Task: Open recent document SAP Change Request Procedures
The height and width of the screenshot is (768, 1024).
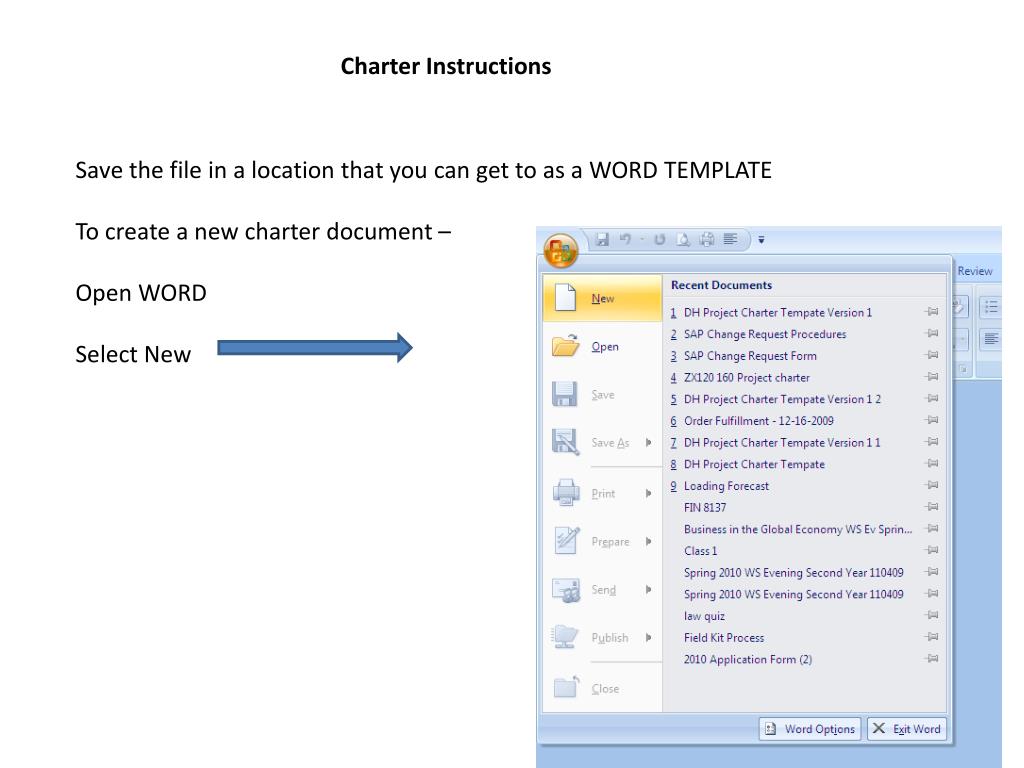Action: coord(765,334)
